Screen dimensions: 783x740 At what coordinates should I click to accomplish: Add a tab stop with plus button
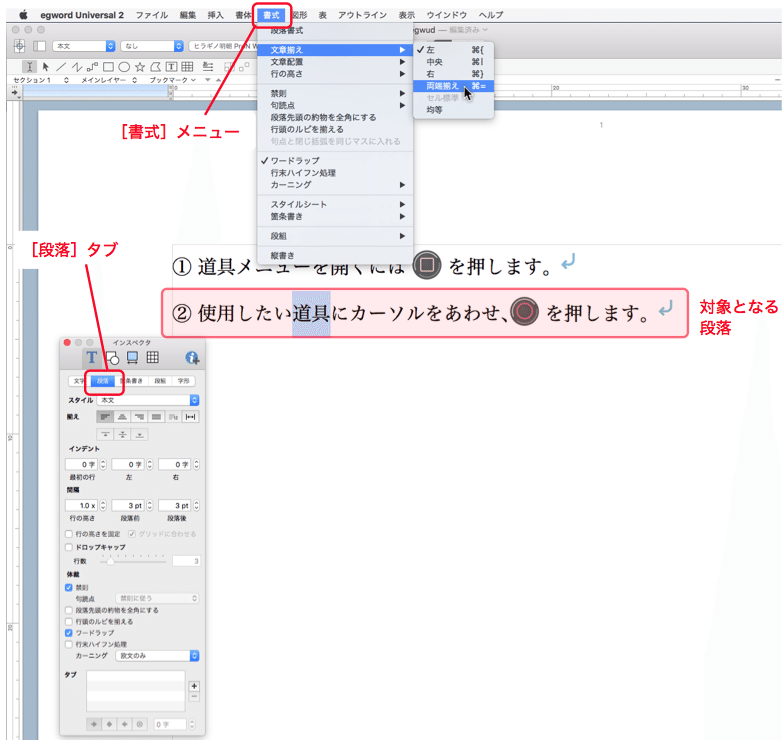(194, 686)
